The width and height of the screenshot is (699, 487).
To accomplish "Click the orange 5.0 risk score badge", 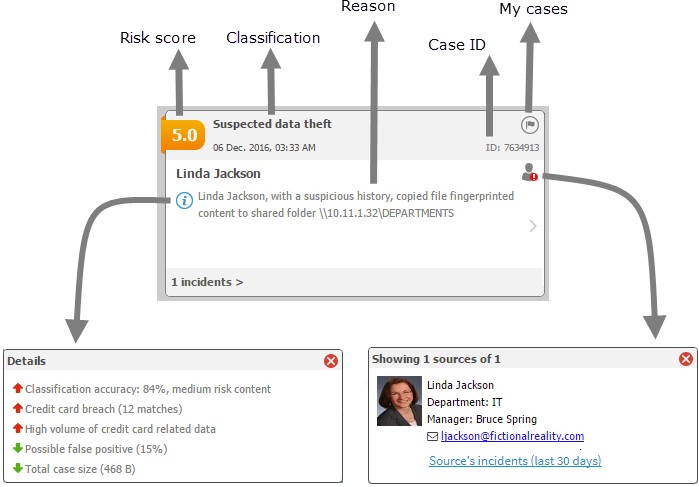I will [184, 135].
